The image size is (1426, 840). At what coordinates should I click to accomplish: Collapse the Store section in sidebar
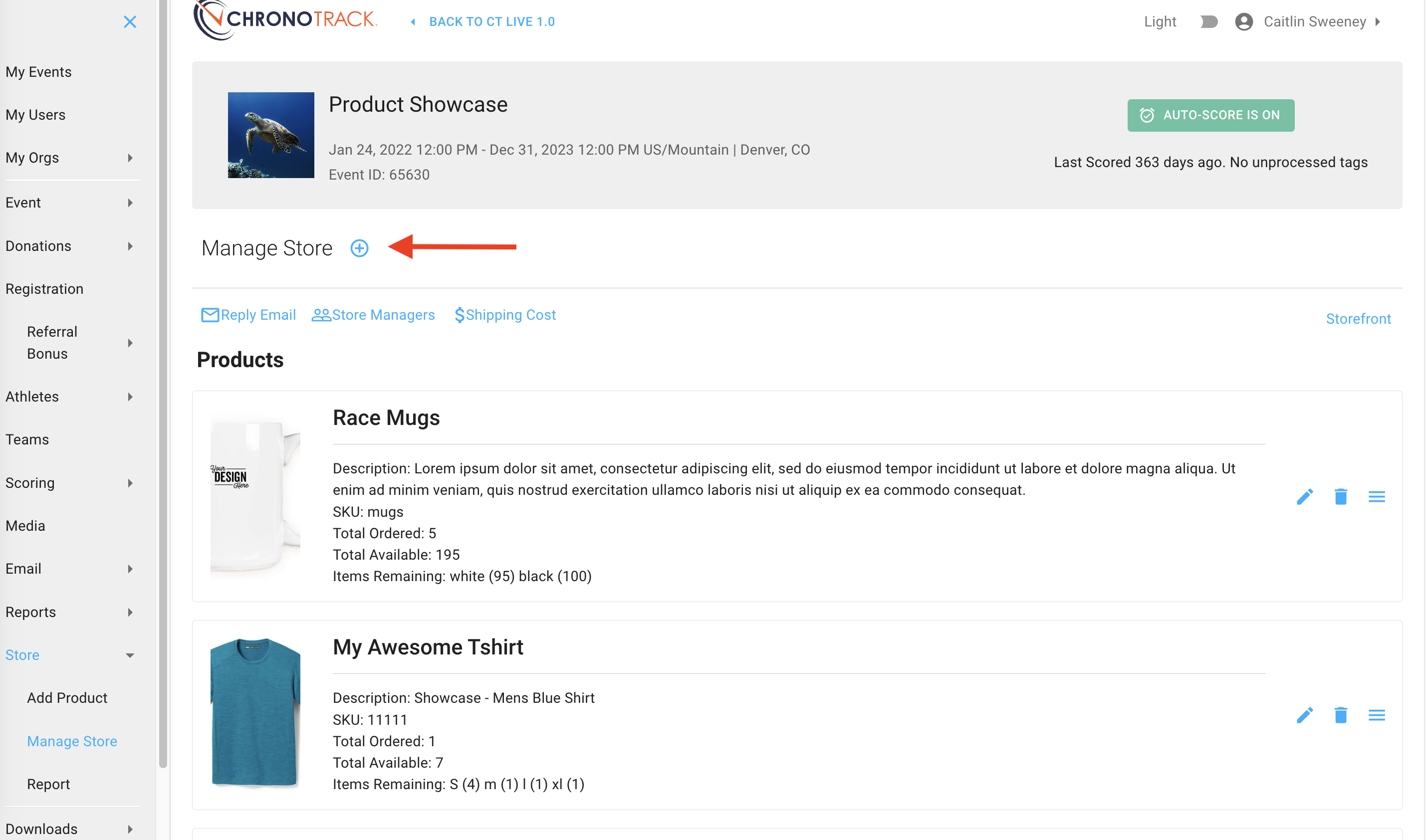point(130,655)
